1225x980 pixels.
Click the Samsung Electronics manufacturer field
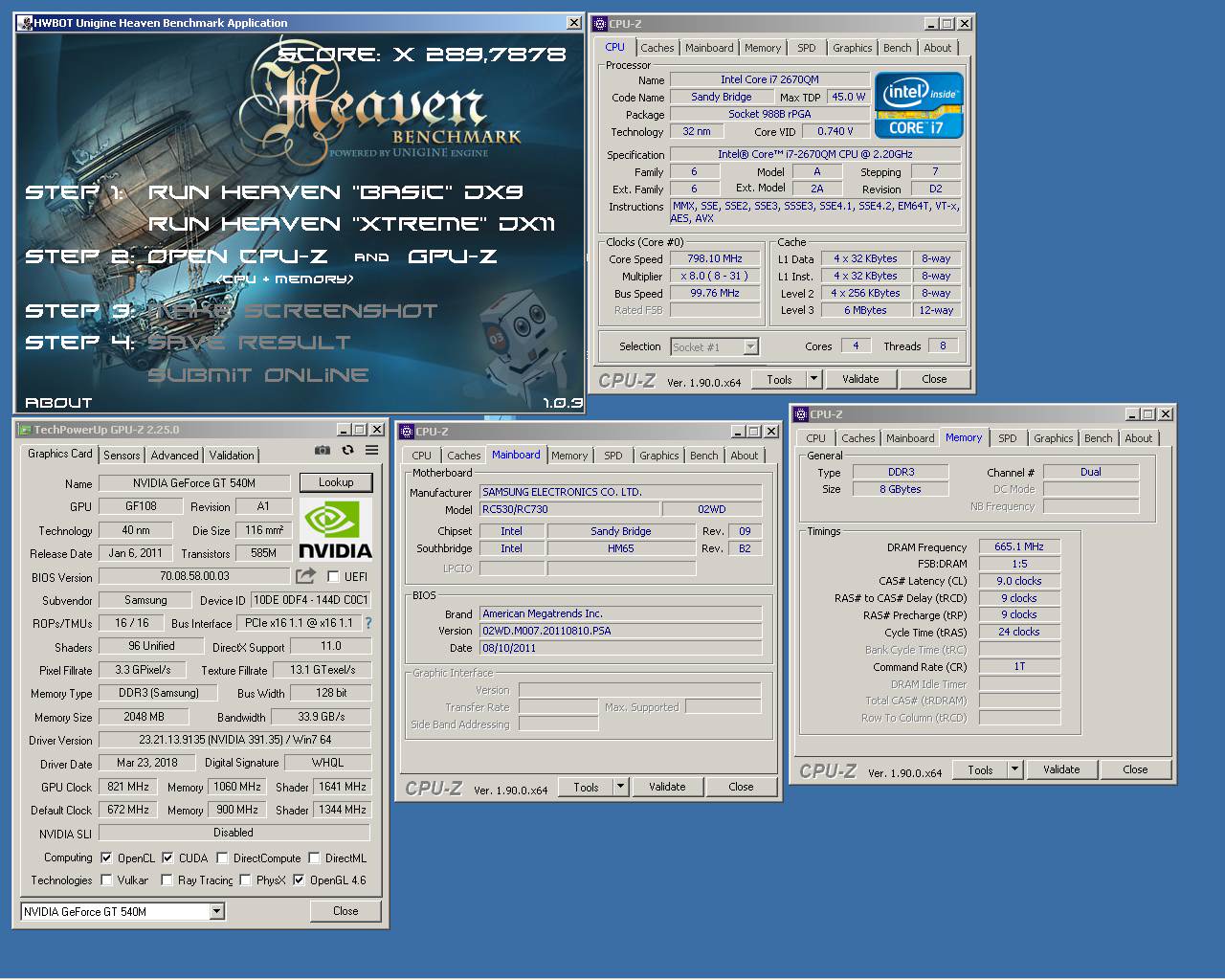point(620,492)
